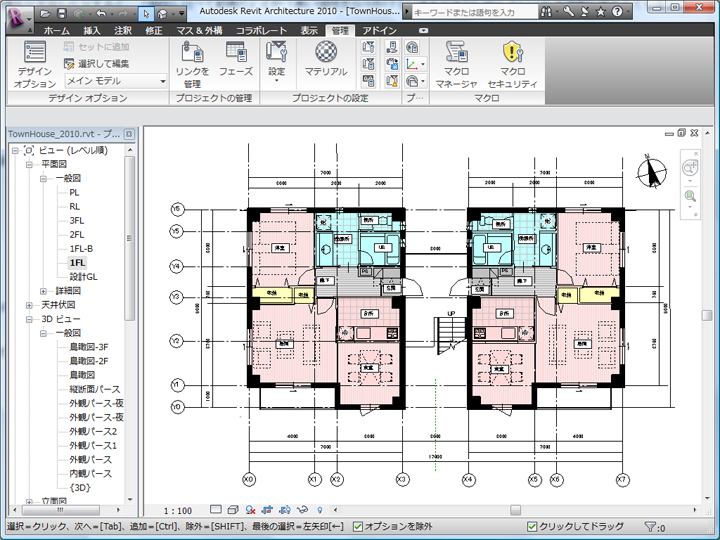Screen dimensions: 720x540
Task: Open the Subscription Center key icon
Action: 568,11
